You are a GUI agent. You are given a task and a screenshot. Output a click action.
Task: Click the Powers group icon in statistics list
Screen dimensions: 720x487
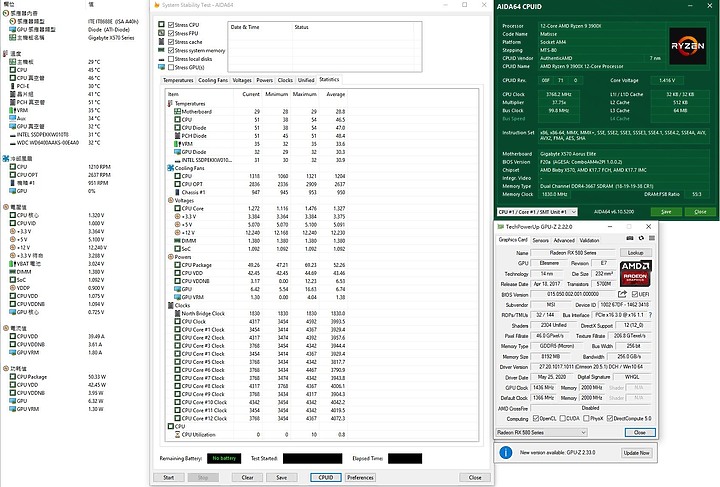click(170, 257)
